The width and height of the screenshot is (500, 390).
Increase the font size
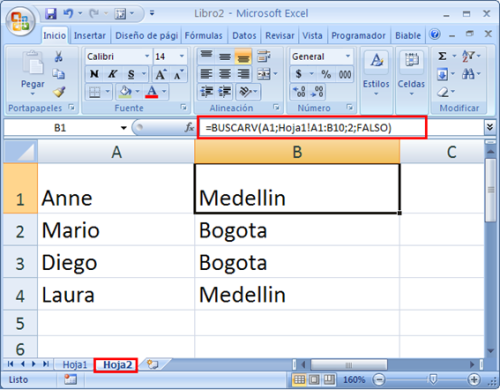161,74
